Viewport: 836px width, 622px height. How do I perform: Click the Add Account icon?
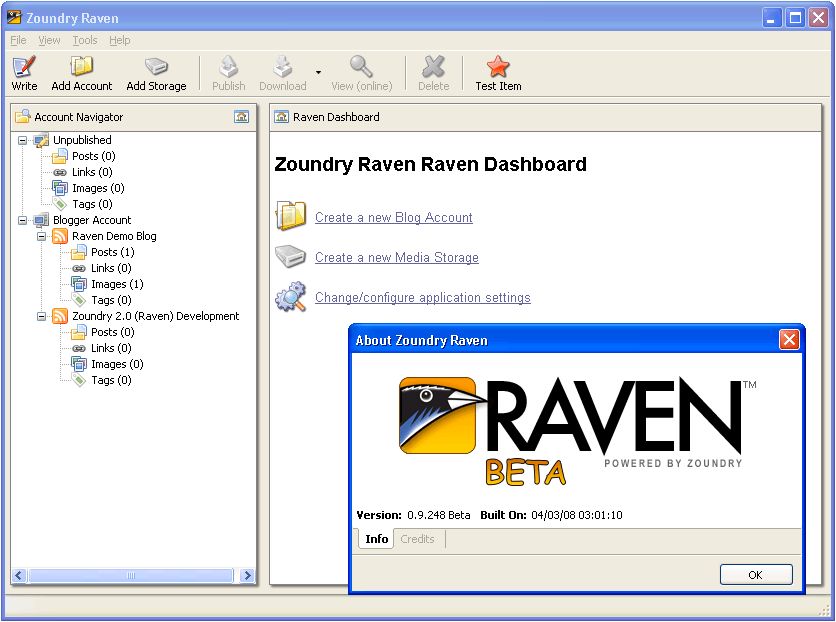(80, 65)
